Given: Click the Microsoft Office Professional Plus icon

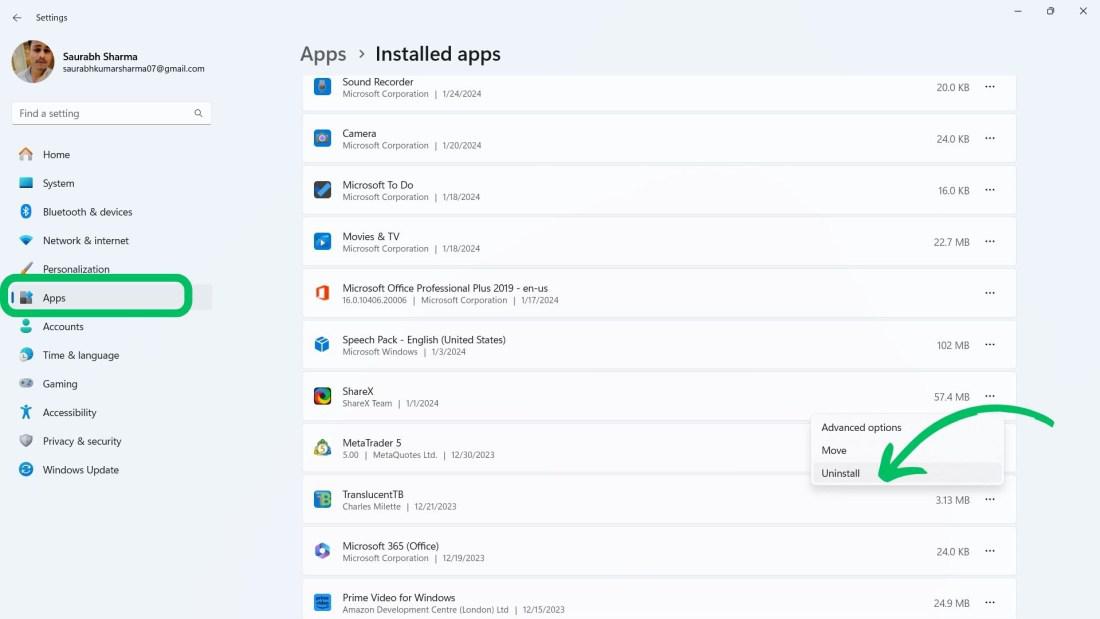Looking at the screenshot, I should [x=322, y=293].
